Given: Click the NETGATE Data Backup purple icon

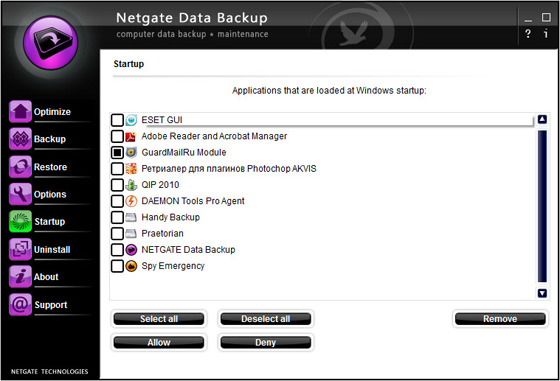Looking at the screenshot, I should (x=131, y=250).
